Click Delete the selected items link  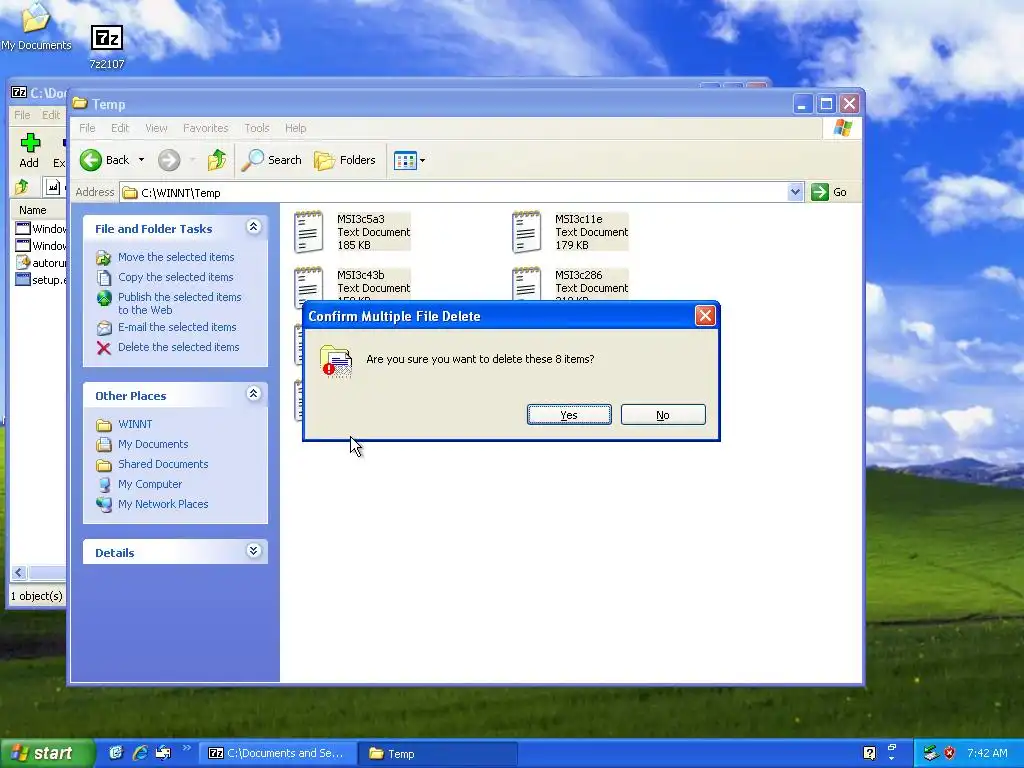point(178,347)
